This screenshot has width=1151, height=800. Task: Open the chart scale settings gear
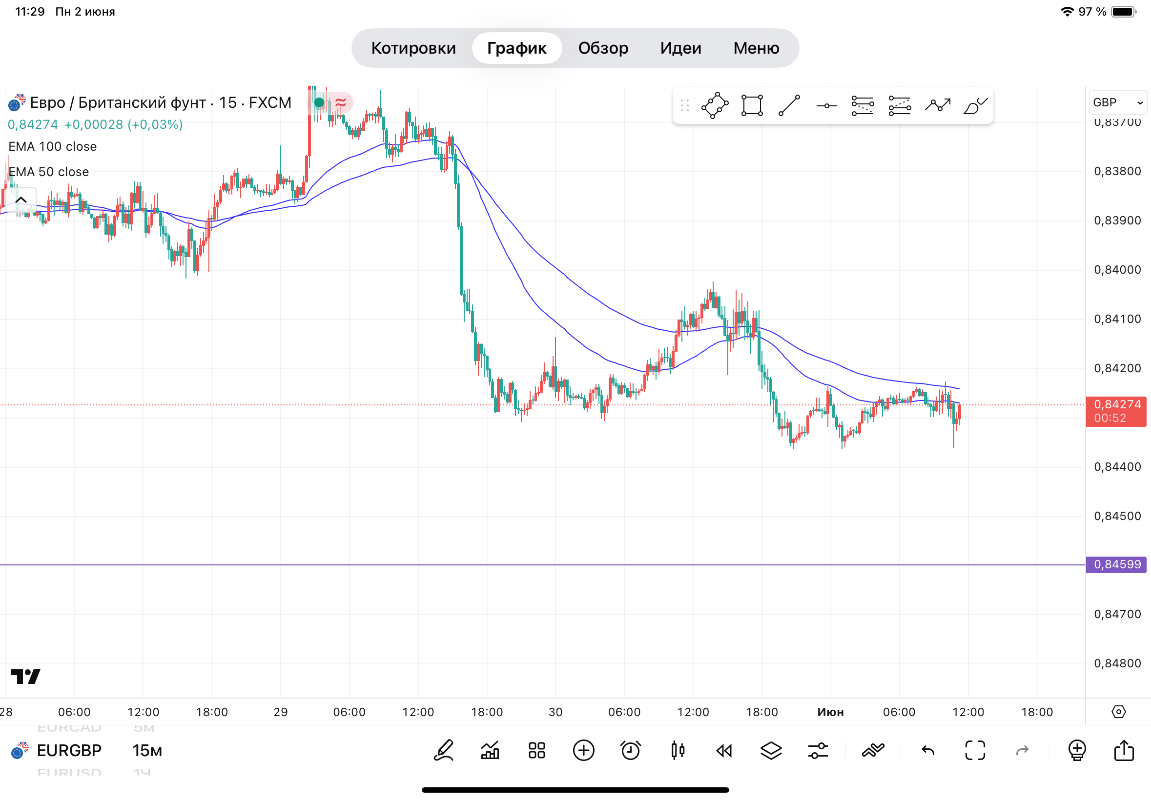[1119, 711]
